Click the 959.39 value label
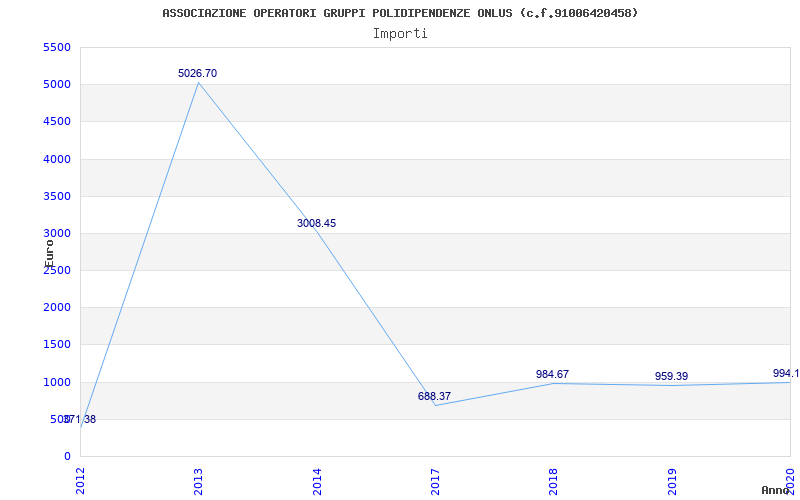 click(x=671, y=377)
